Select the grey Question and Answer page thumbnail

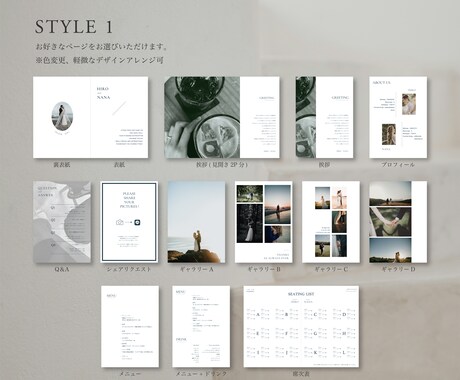click(x=62, y=222)
